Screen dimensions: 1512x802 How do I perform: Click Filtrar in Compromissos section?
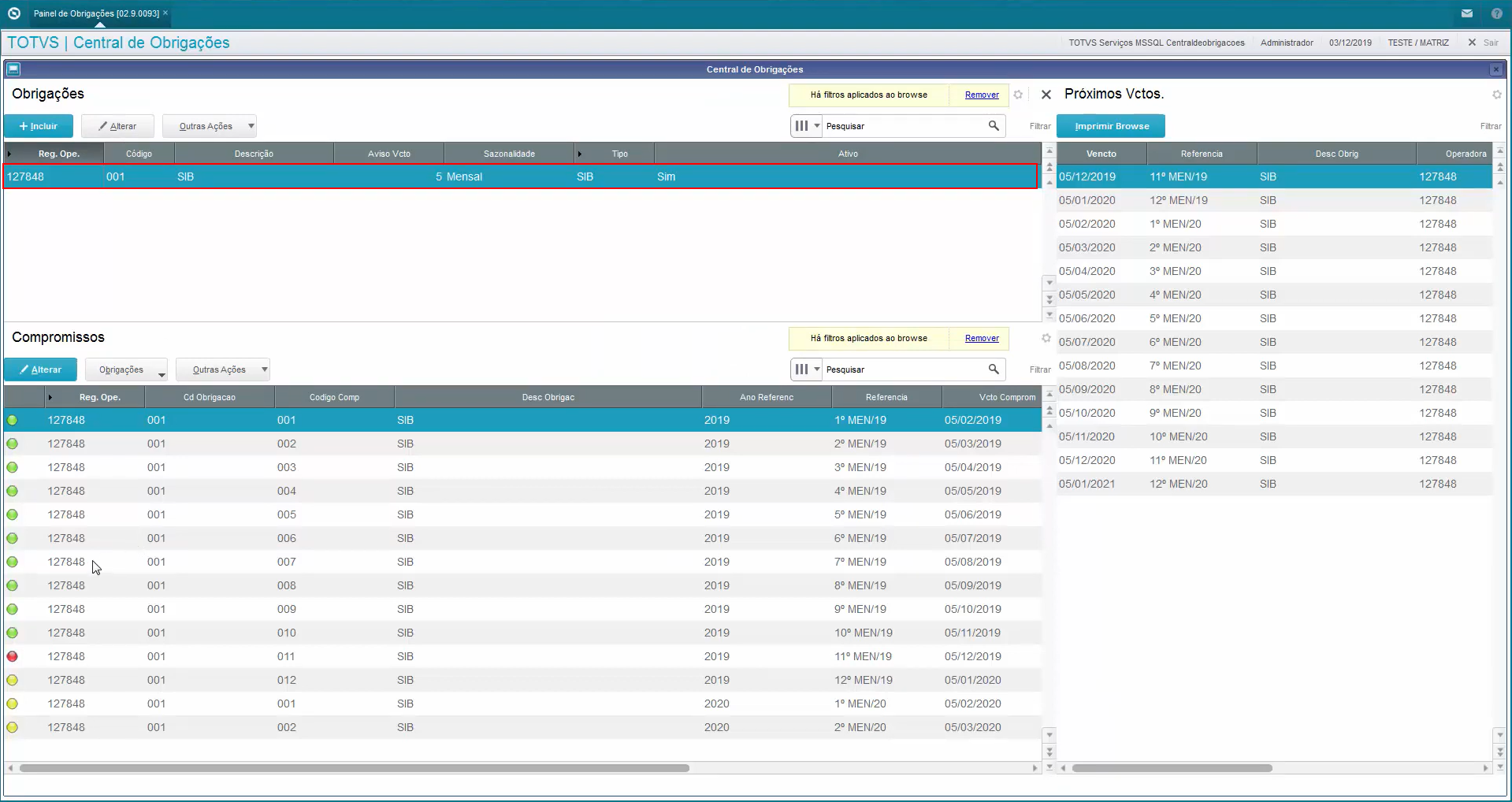pyautogui.click(x=1040, y=369)
